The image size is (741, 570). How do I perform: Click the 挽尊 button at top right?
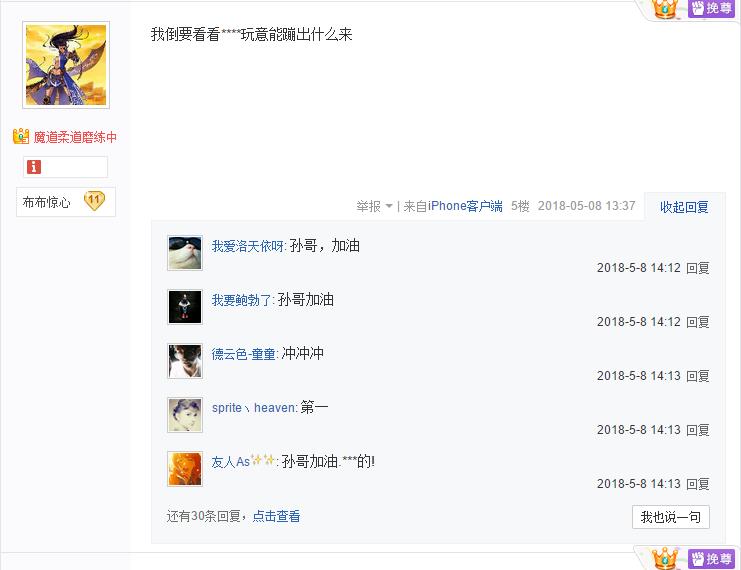point(711,8)
